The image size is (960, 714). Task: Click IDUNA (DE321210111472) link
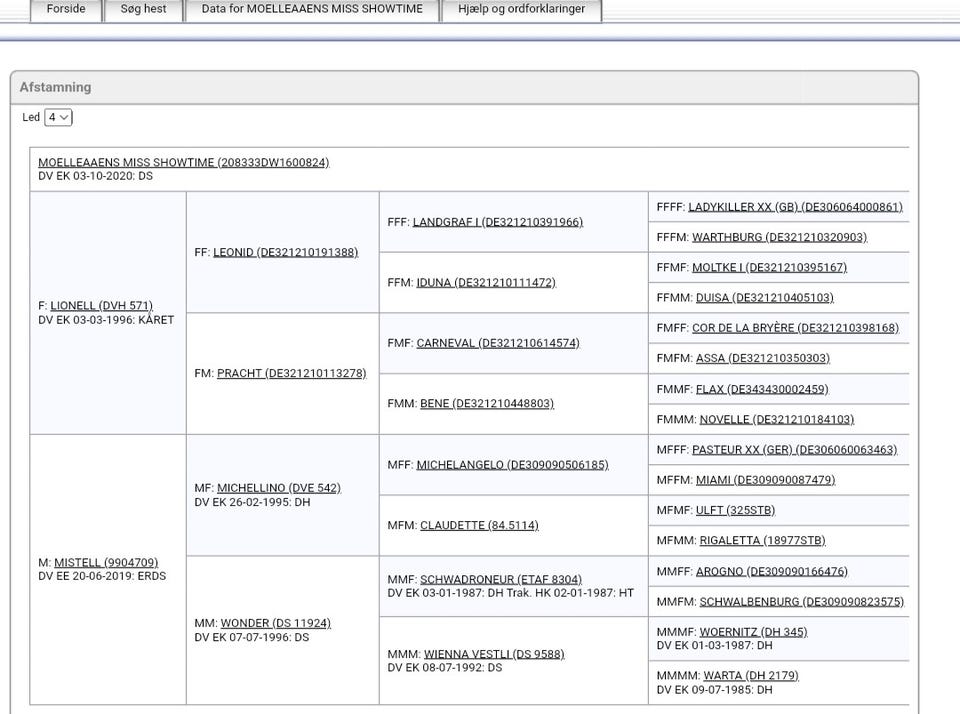pyautogui.click(x=486, y=282)
